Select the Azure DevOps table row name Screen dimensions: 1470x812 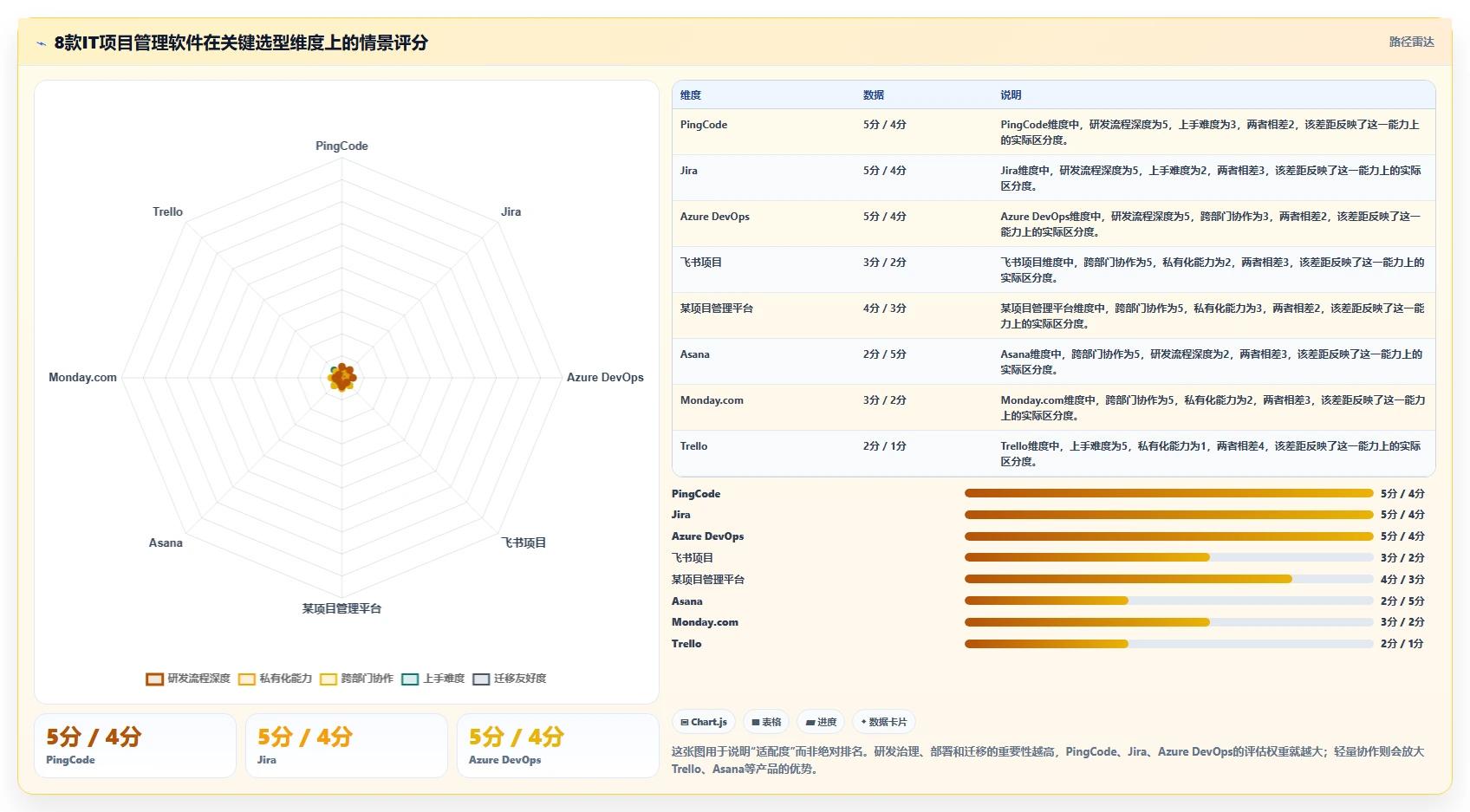pyautogui.click(x=715, y=217)
